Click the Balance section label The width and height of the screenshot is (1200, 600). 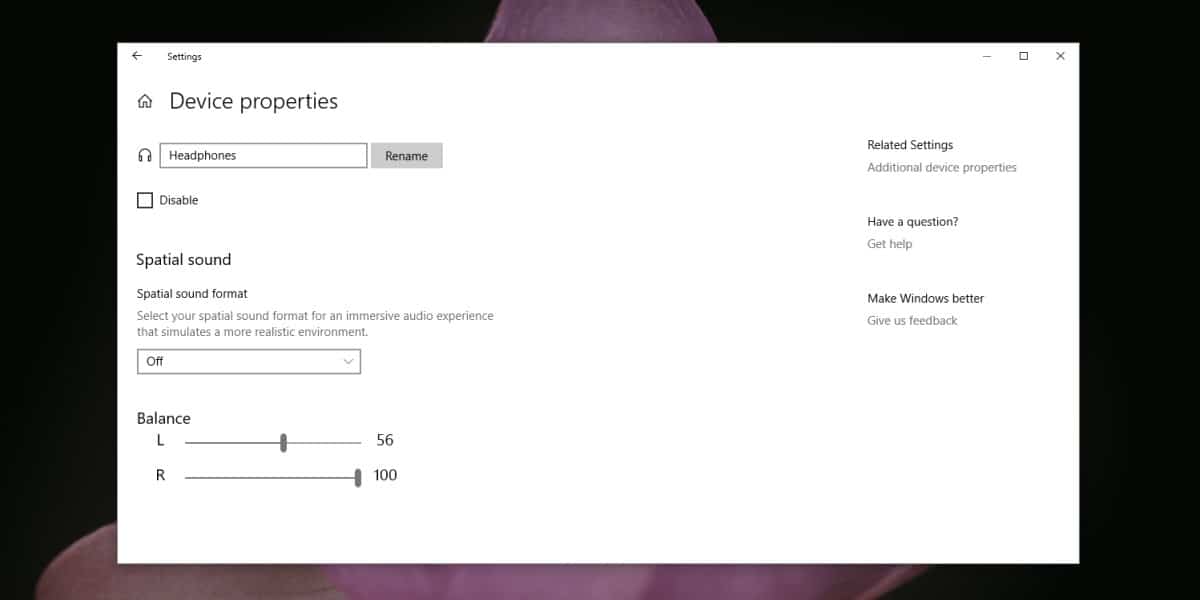pyautogui.click(x=164, y=418)
